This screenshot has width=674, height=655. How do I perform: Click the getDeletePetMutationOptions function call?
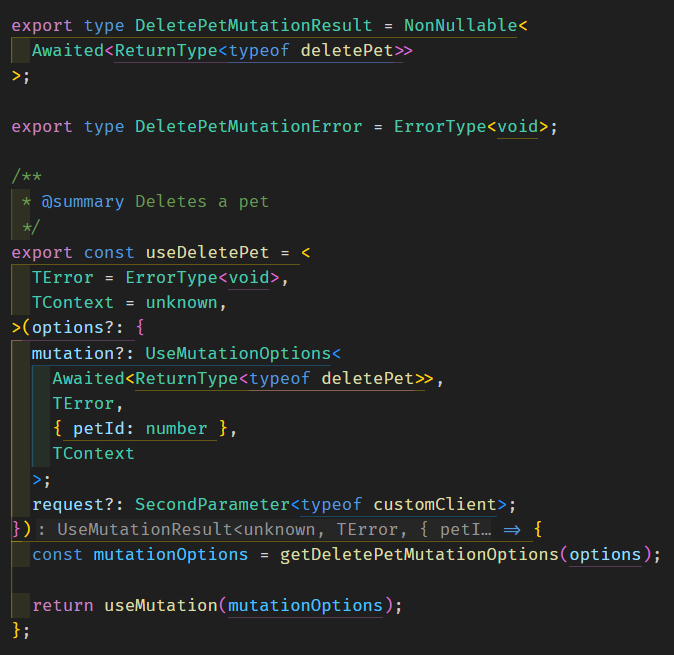[419, 555]
